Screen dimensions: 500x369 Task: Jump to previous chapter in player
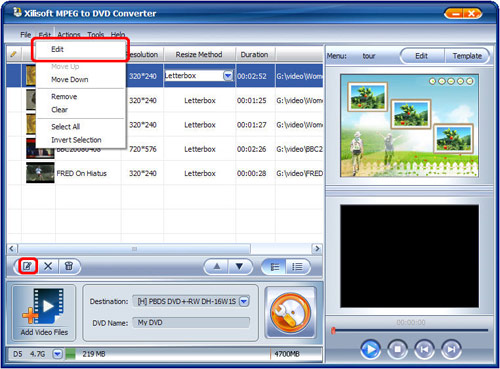click(424, 349)
